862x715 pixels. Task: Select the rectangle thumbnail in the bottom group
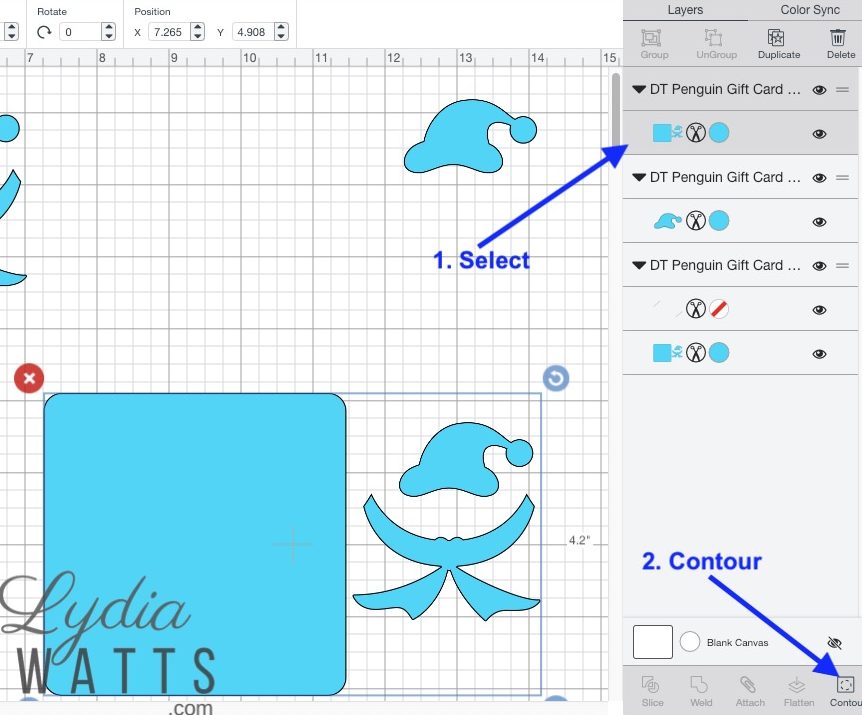(667, 353)
